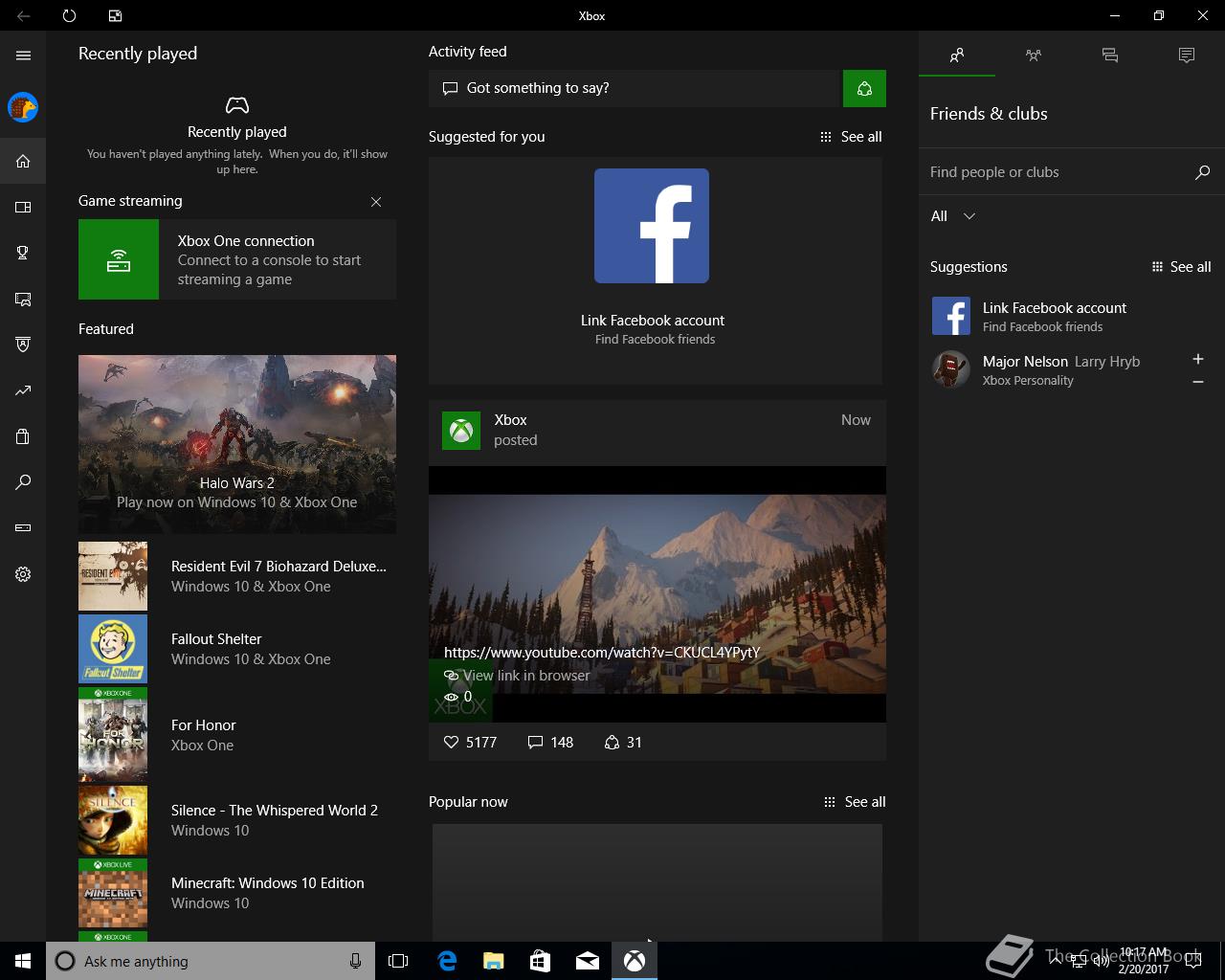Open the hamburger menu
Image resolution: width=1225 pixels, height=980 pixels.
point(23,56)
